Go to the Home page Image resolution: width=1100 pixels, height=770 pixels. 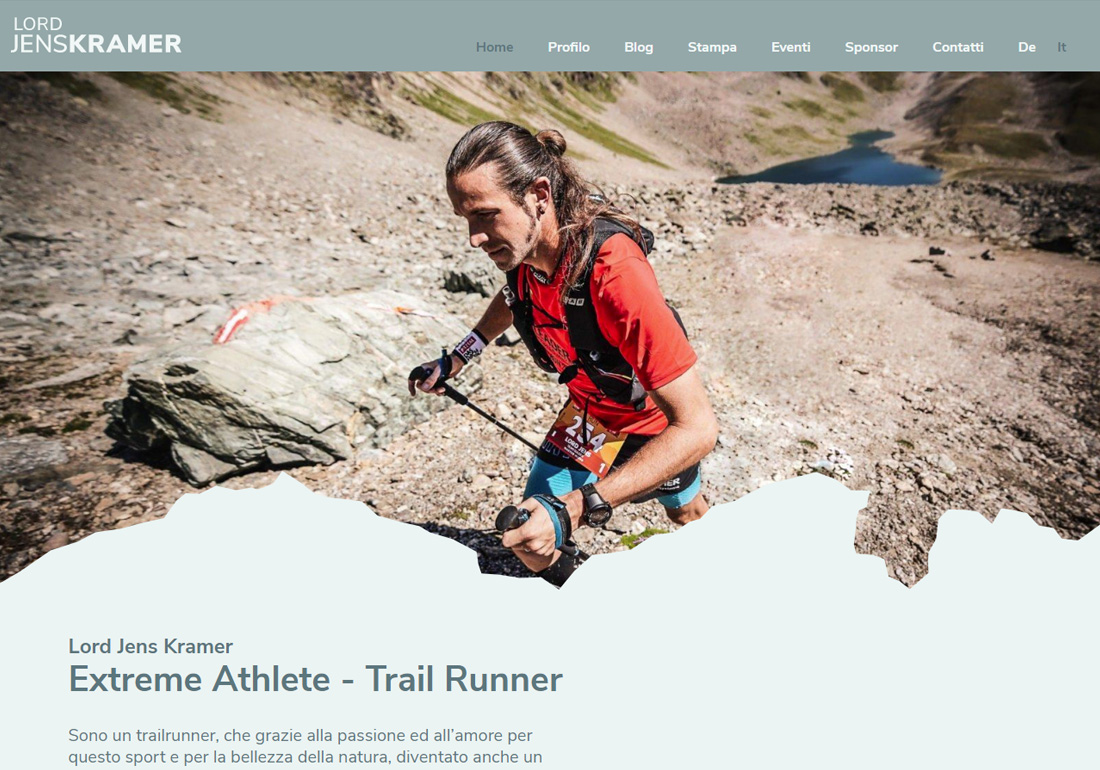click(495, 47)
